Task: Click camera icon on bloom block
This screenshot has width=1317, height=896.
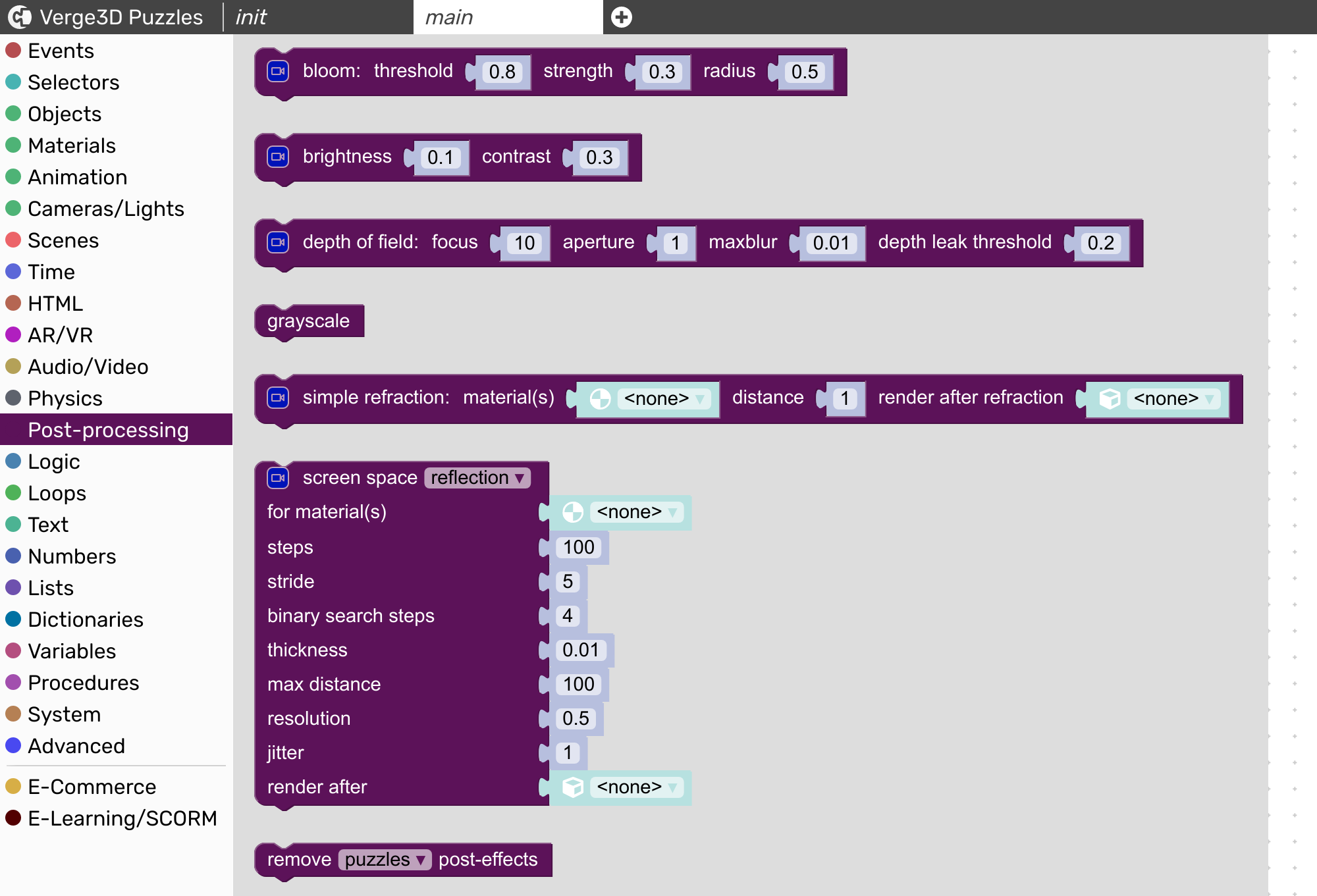Action: click(x=278, y=71)
